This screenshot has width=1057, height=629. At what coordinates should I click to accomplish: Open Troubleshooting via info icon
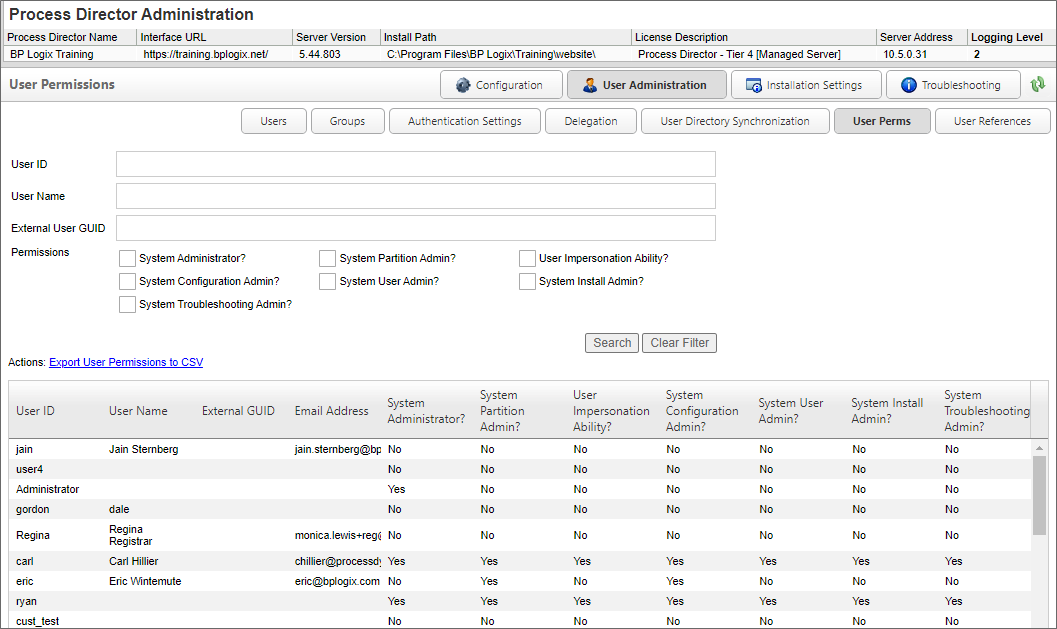click(x=908, y=85)
